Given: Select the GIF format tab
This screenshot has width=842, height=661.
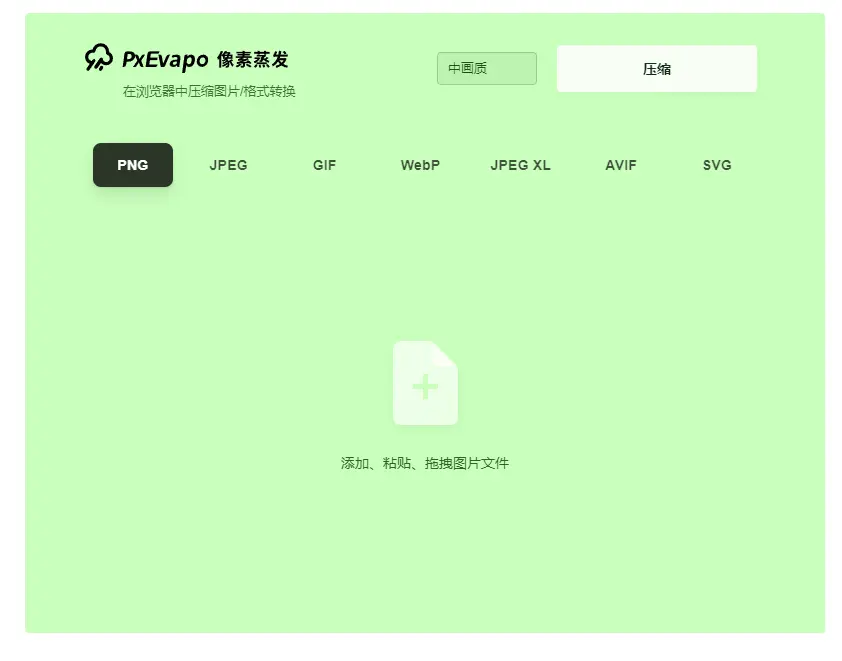Looking at the screenshot, I should tap(324, 165).
